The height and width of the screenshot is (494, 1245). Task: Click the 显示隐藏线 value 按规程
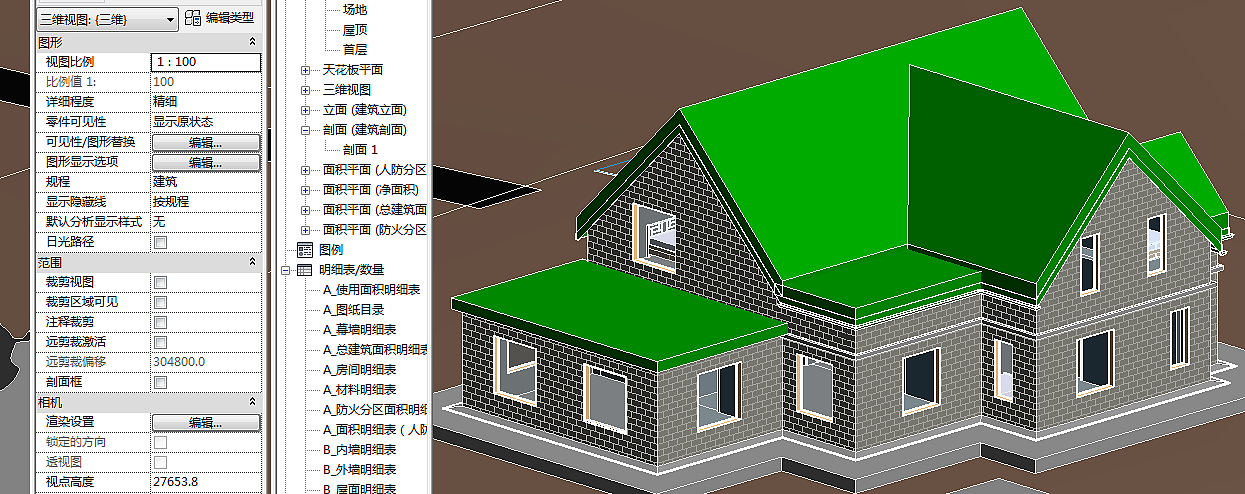171,202
